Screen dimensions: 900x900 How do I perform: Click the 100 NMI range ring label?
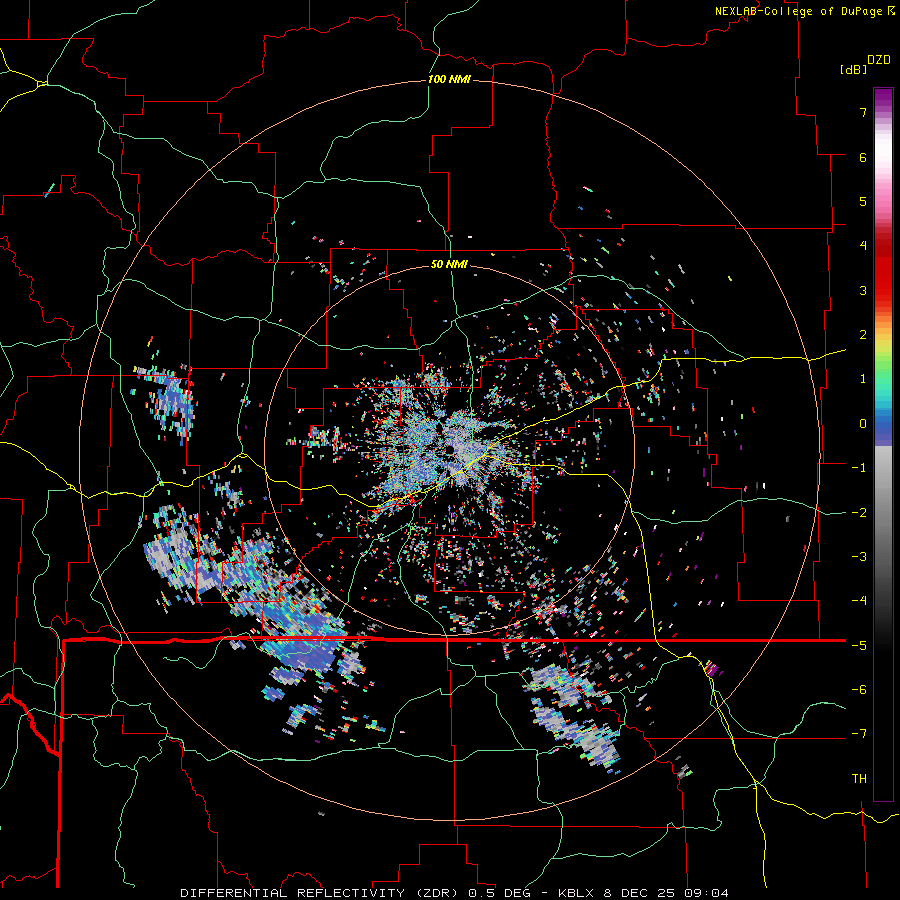click(x=449, y=79)
